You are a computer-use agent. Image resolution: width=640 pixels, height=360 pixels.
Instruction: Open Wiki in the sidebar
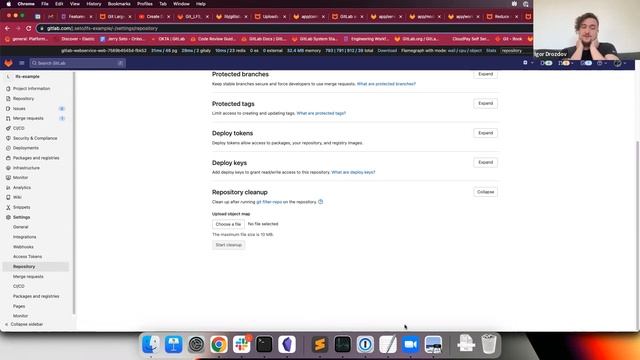coord(17,198)
